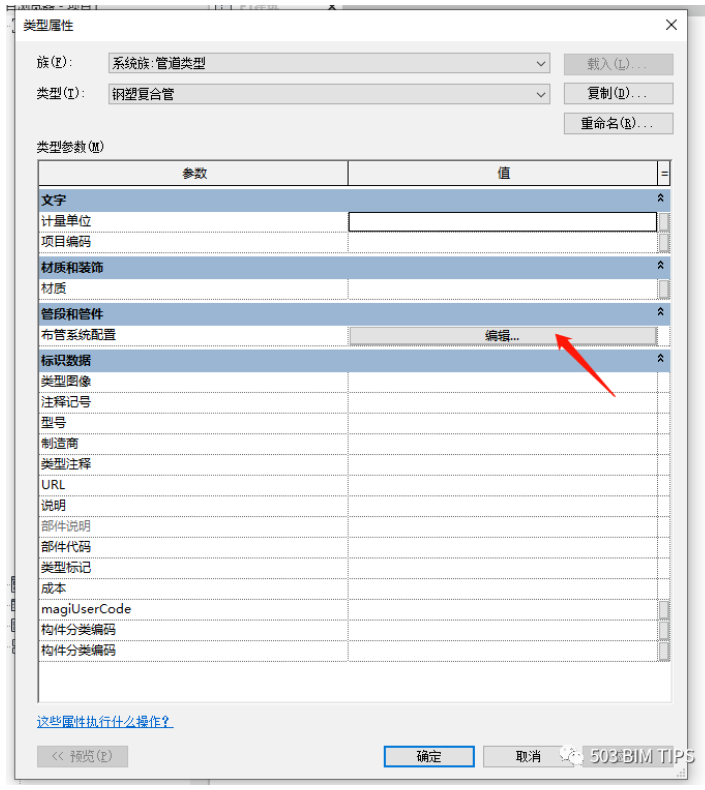Screen dimensions: 705x790
Task: Click the small button beside magiUserCode value
Action: [664, 610]
